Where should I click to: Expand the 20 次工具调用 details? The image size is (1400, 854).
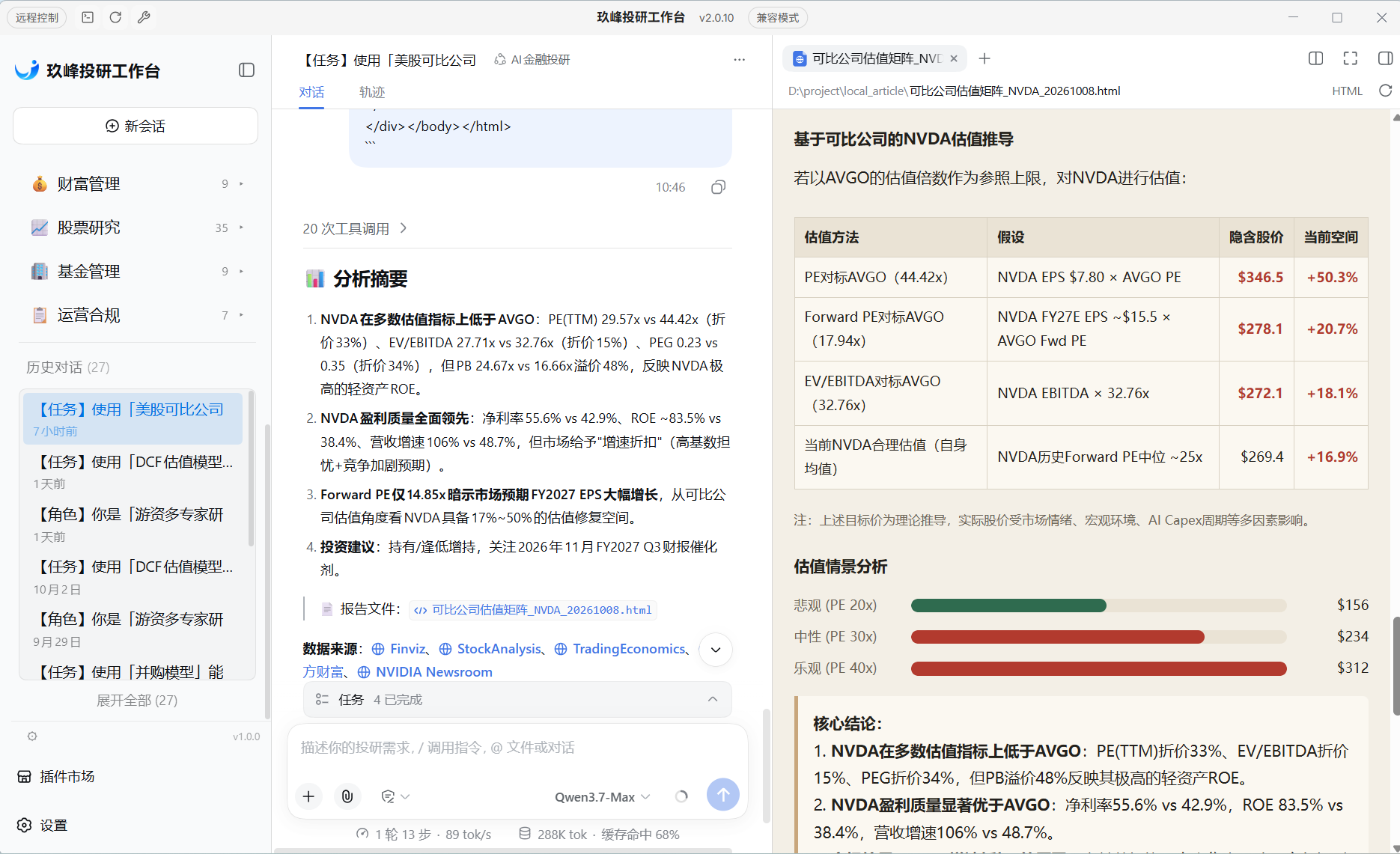pyautogui.click(x=355, y=228)
